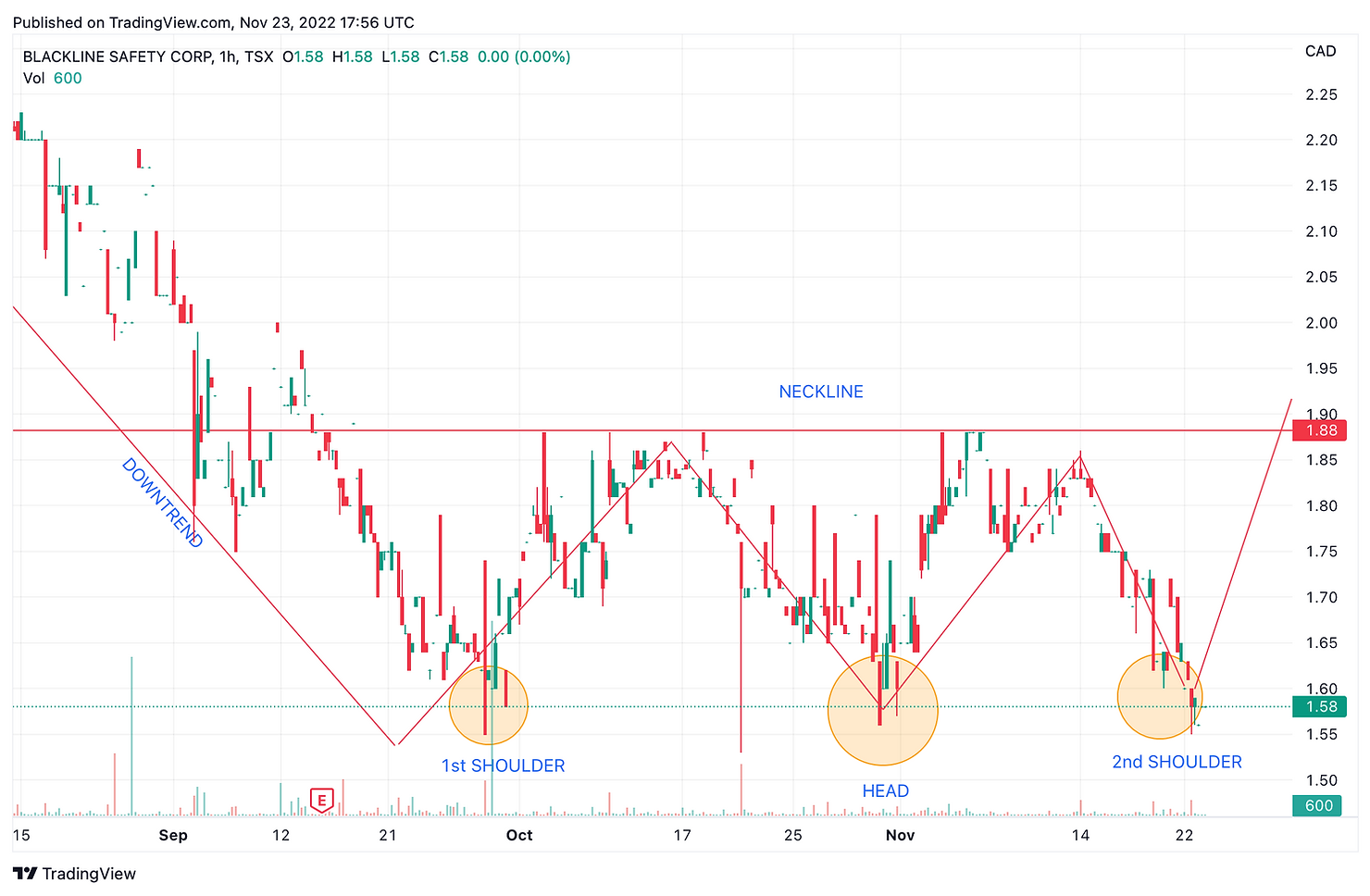
Task: Click the green 1.58 current price label
Action: 1321,706
